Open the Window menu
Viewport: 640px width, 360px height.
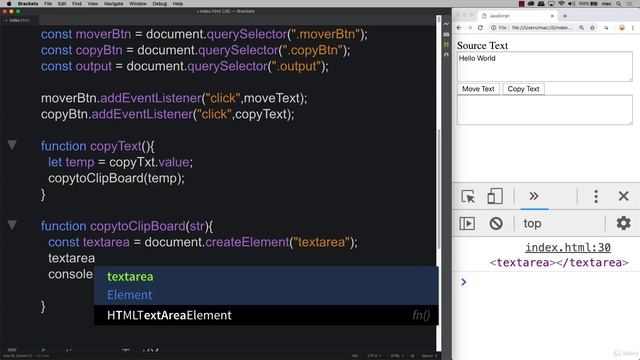click(x=138, y=4)
